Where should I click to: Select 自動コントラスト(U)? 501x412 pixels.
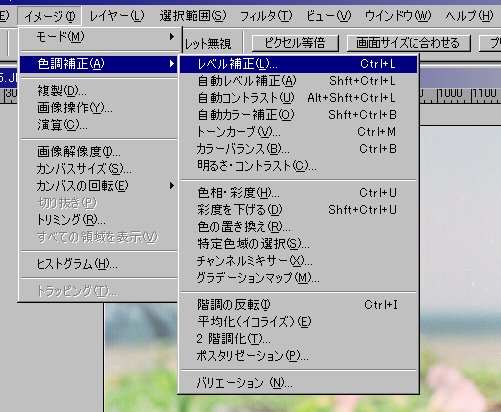(x=298, y=98)
